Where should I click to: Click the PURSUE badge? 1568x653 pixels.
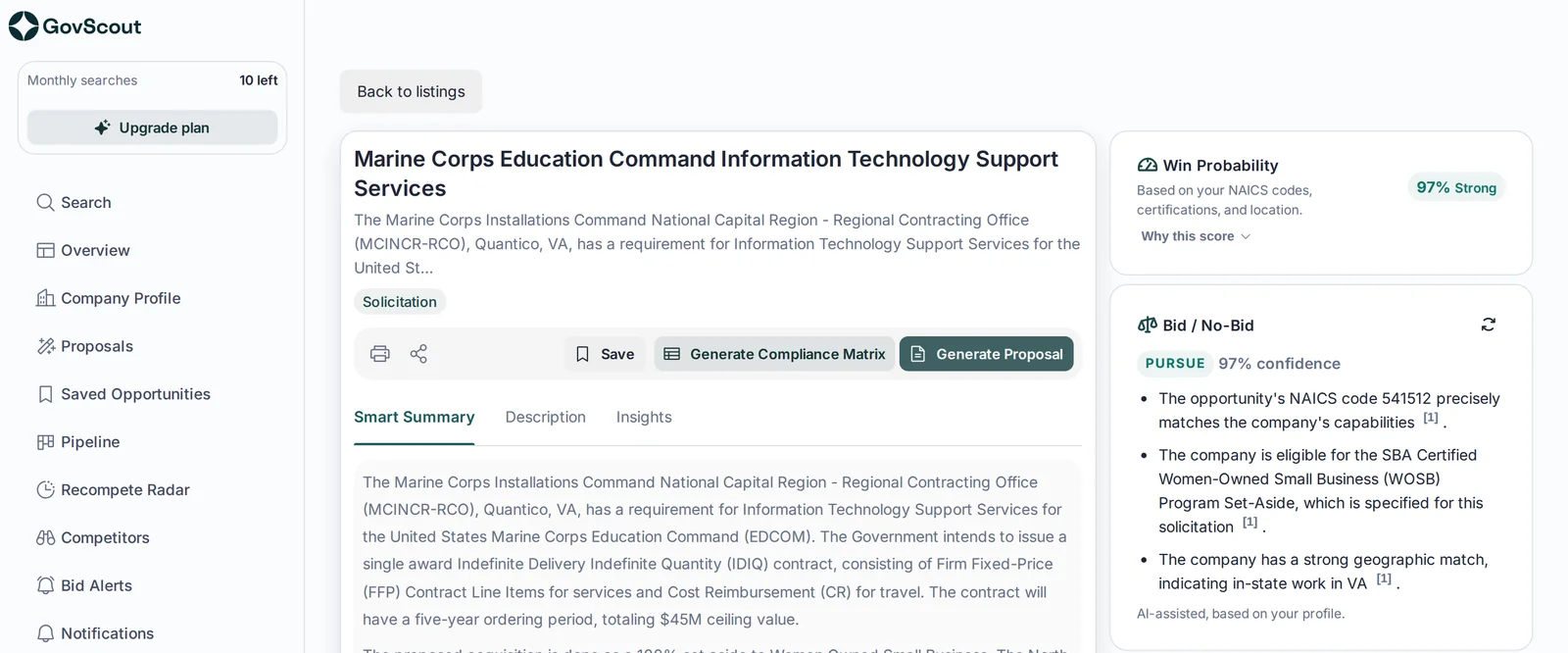1175,364
